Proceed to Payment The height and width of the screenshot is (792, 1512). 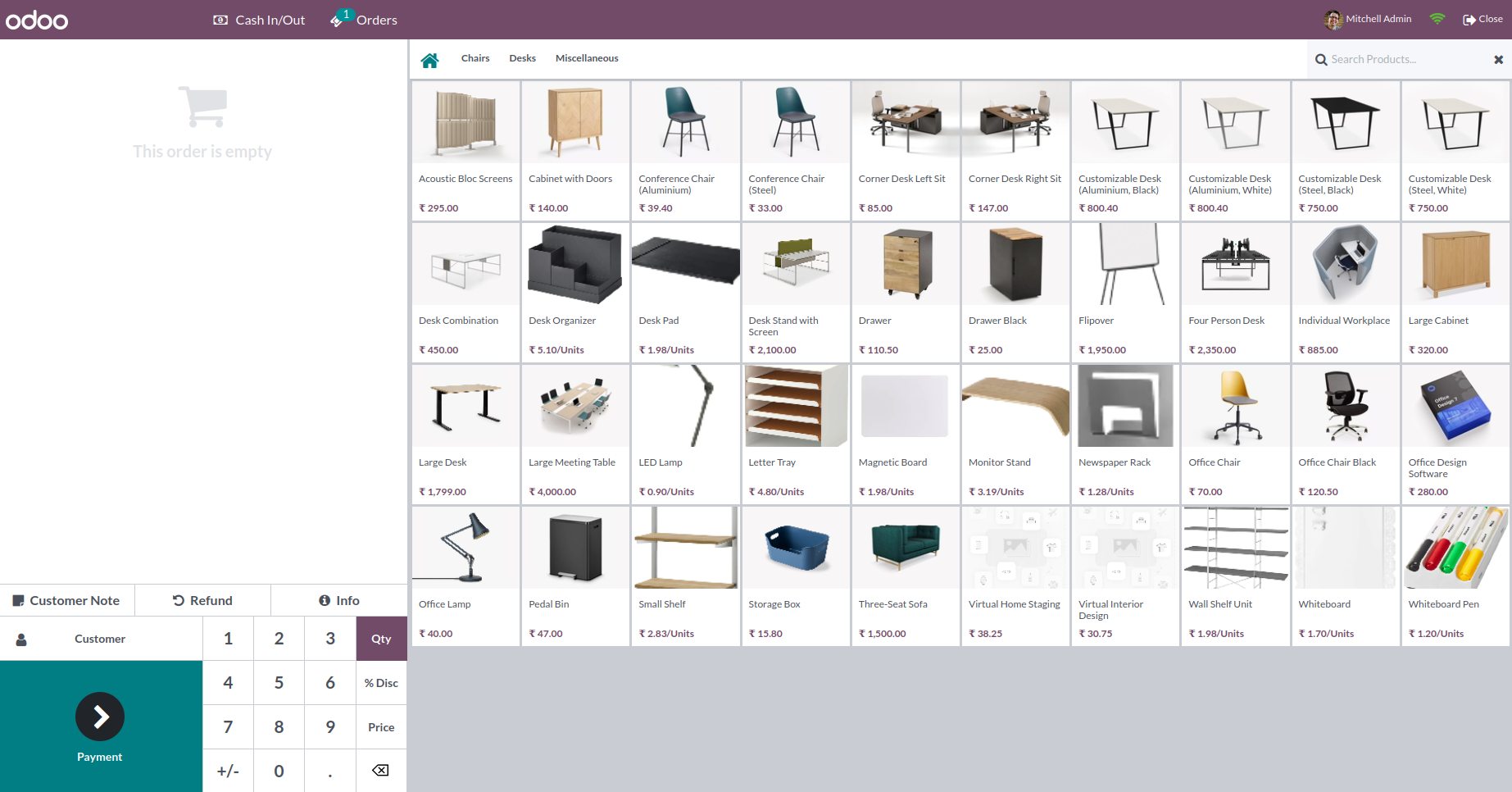(101, 726)
